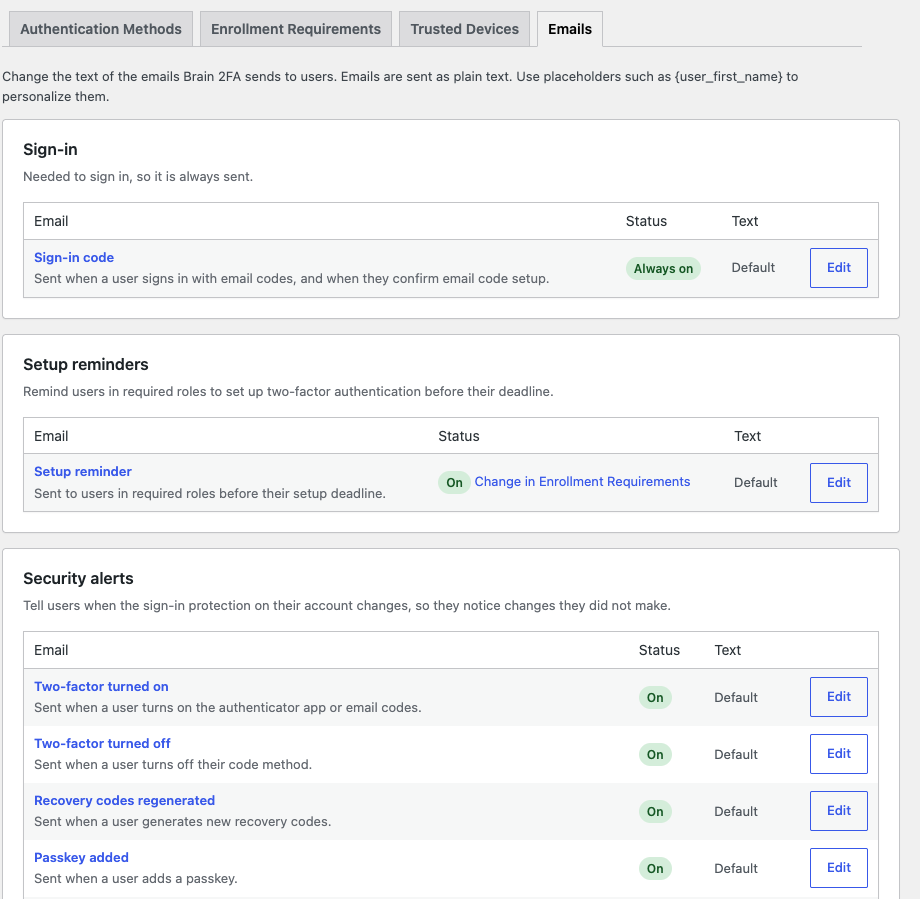Click the Setup reminders section heading
Image resolution: width=920 pixels, height=899 pixels.
(86, 364)
